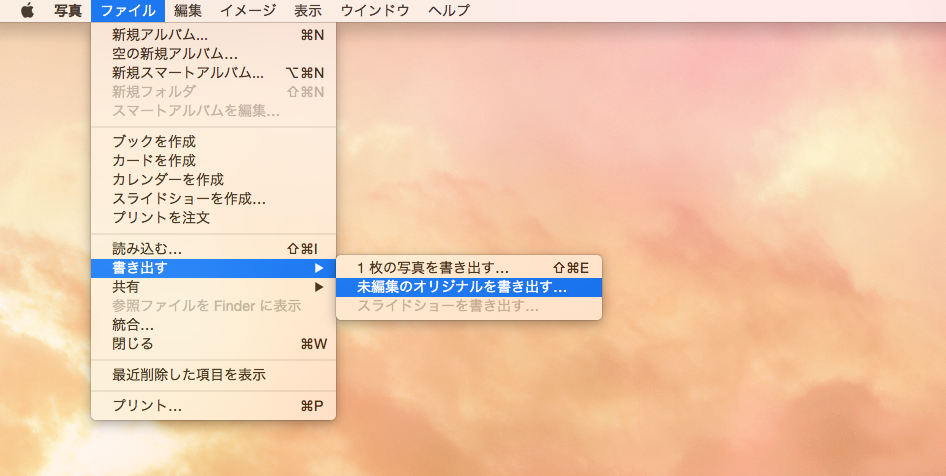Image resolution: width=946 pixels, height=476 pixels.
Task: Open the イメージ menu
Action: (248, 10)
